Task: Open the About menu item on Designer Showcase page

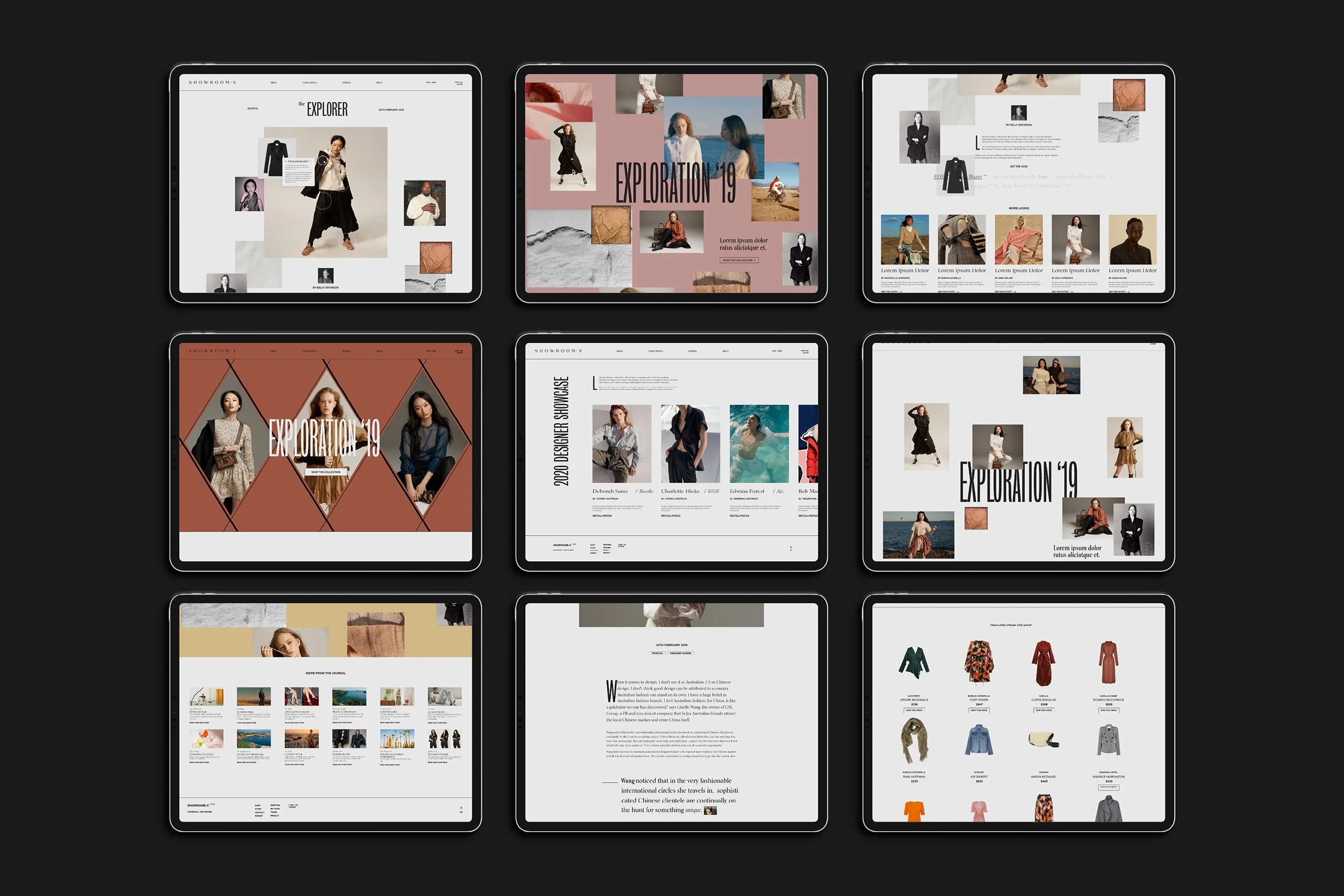Action: 725,352
